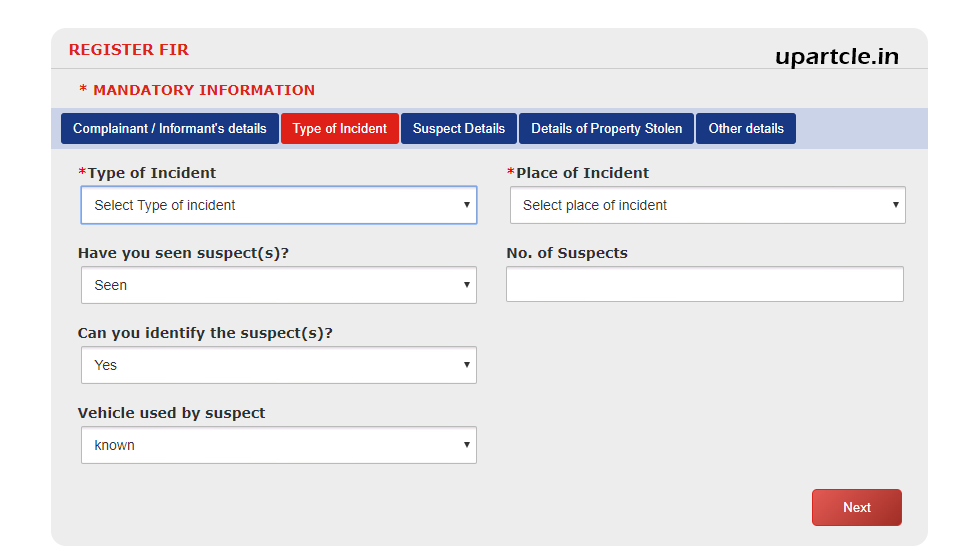
Task: Select the Type of Incident tab
Action: tap(340, 129)
